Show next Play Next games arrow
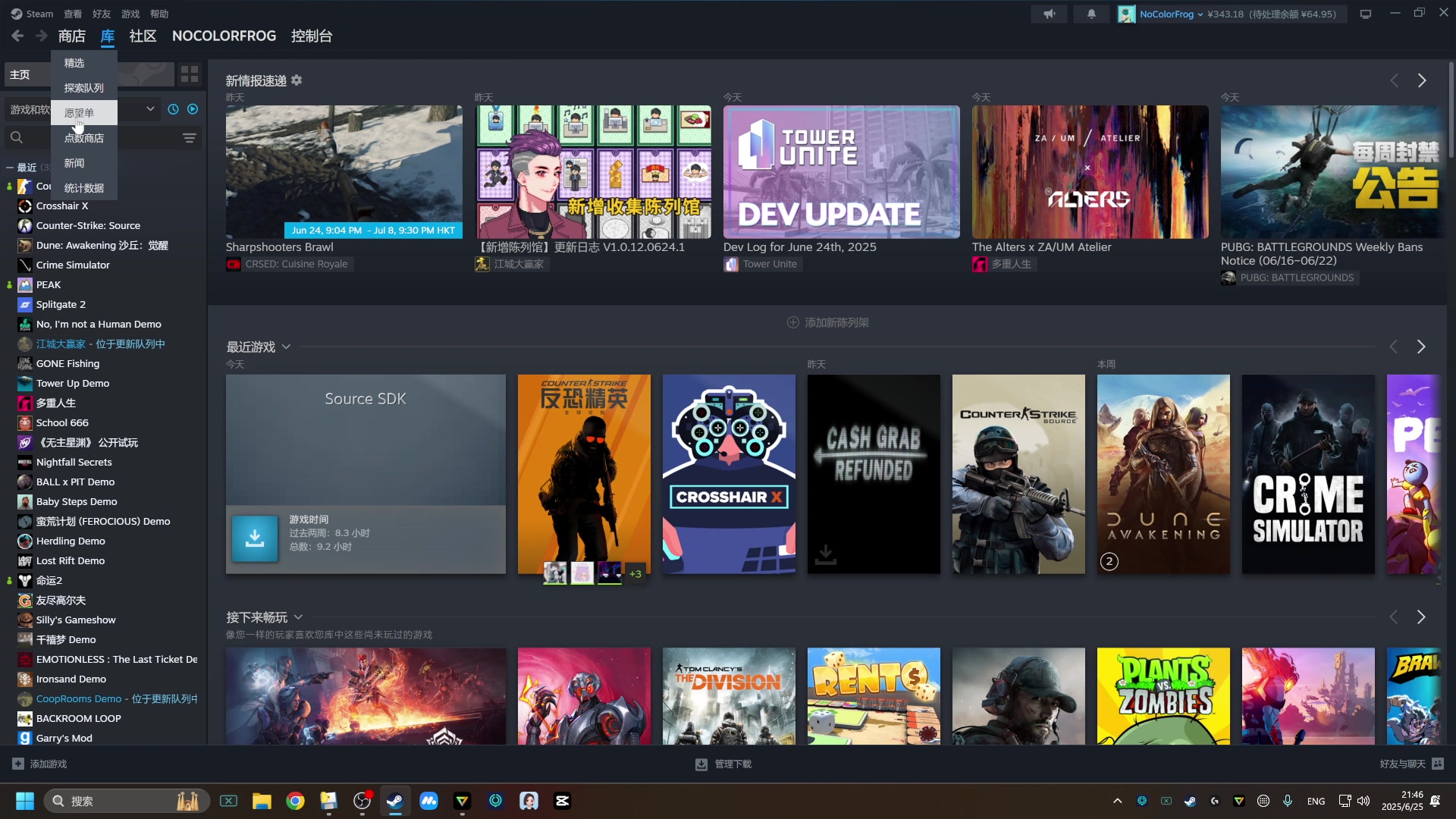Viewport: 1456px width, 819px height. pyautogui.click(x=1421, y=617)
